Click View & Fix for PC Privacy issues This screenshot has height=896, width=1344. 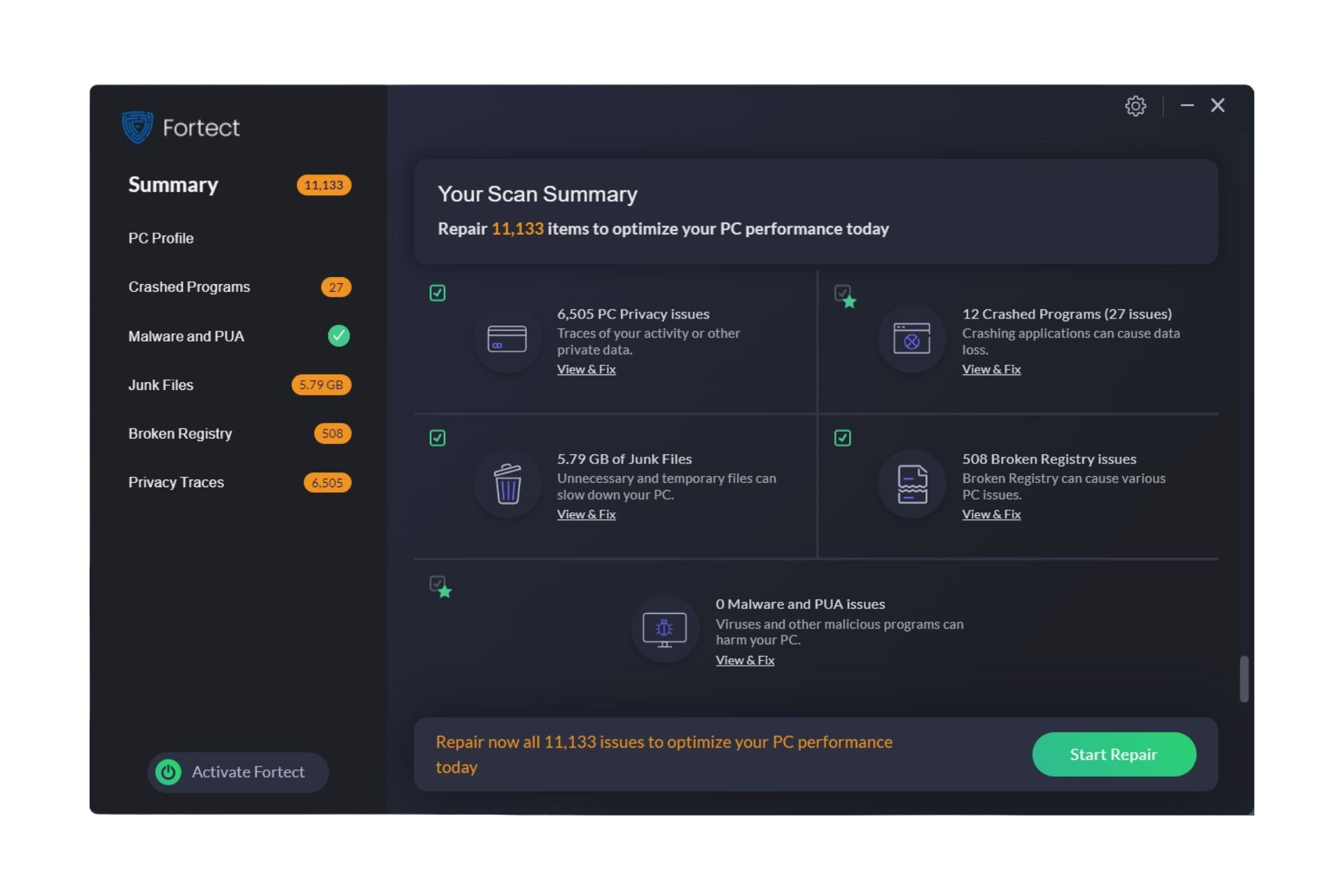[x=586, y=368]
